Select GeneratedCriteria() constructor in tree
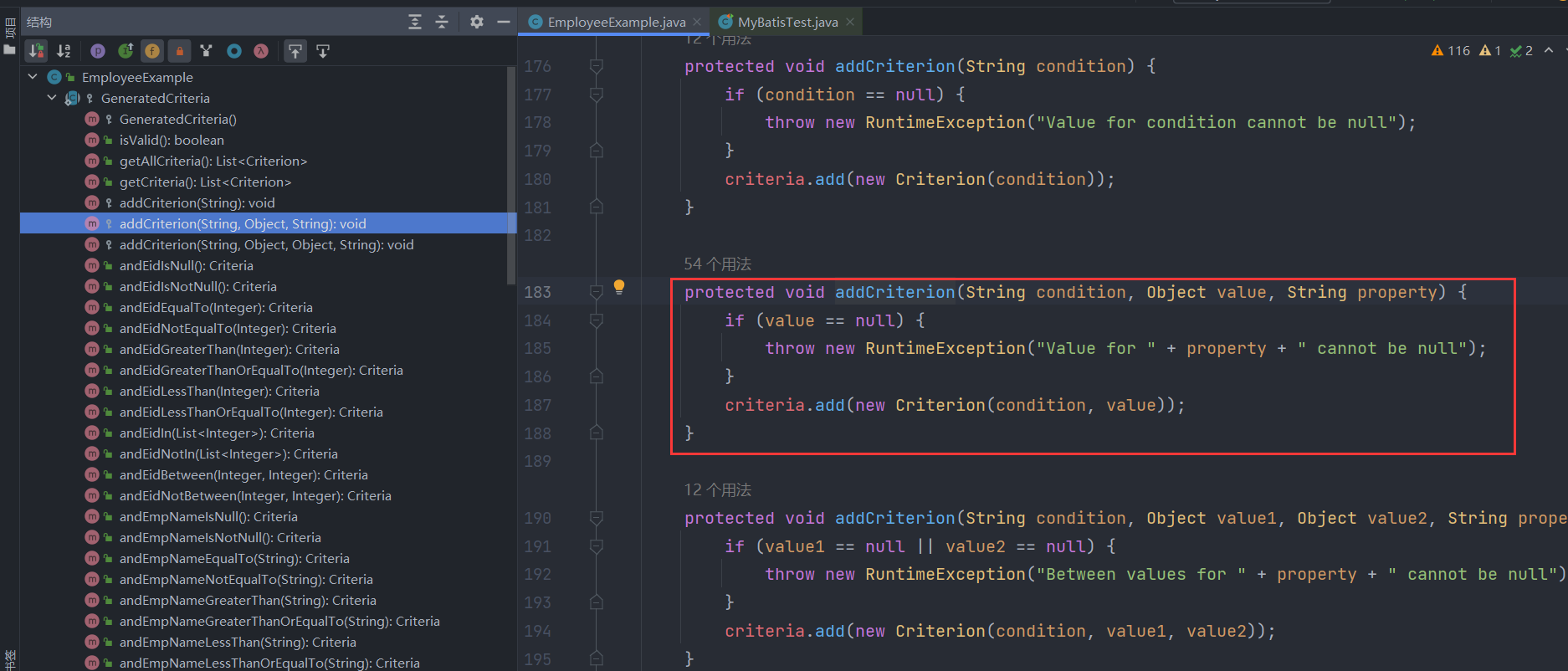This screenshot has height=671, width=1568. click(x=177, y=119)
